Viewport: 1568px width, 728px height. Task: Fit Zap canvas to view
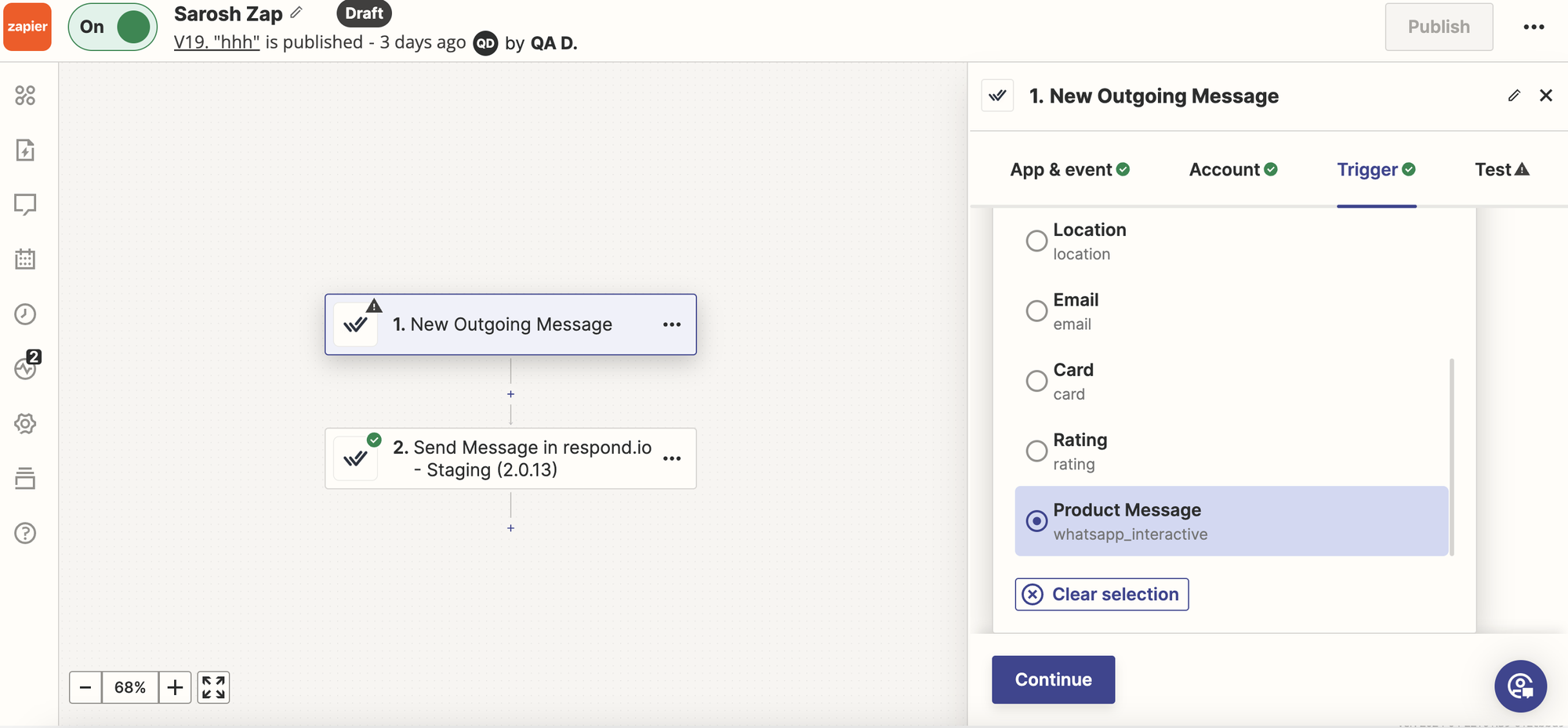tap(213, 687)
